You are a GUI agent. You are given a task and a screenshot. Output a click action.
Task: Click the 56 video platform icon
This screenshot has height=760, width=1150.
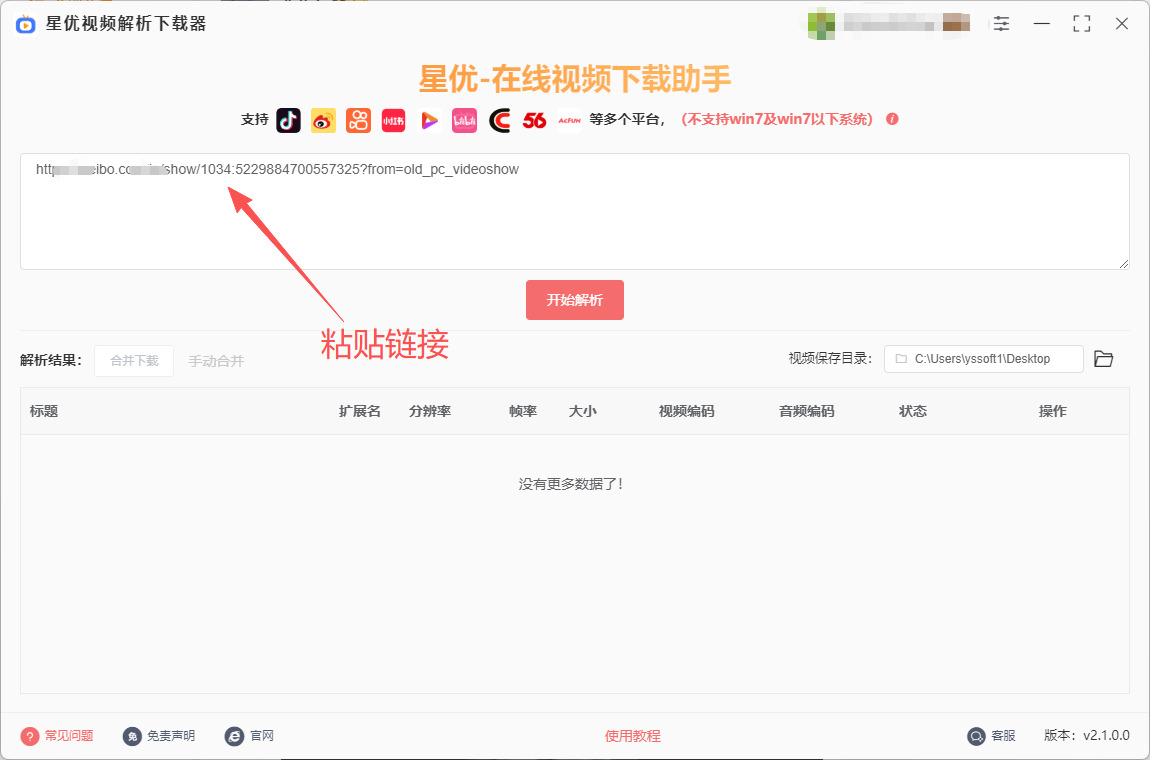point(535,120)
